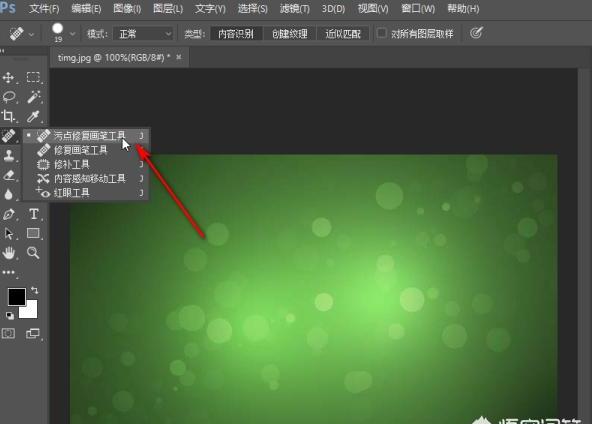Viewport: 592px width, 424px height.
Task: Select the Rectangular Marquee tool
Action: (x=33, y=77)
